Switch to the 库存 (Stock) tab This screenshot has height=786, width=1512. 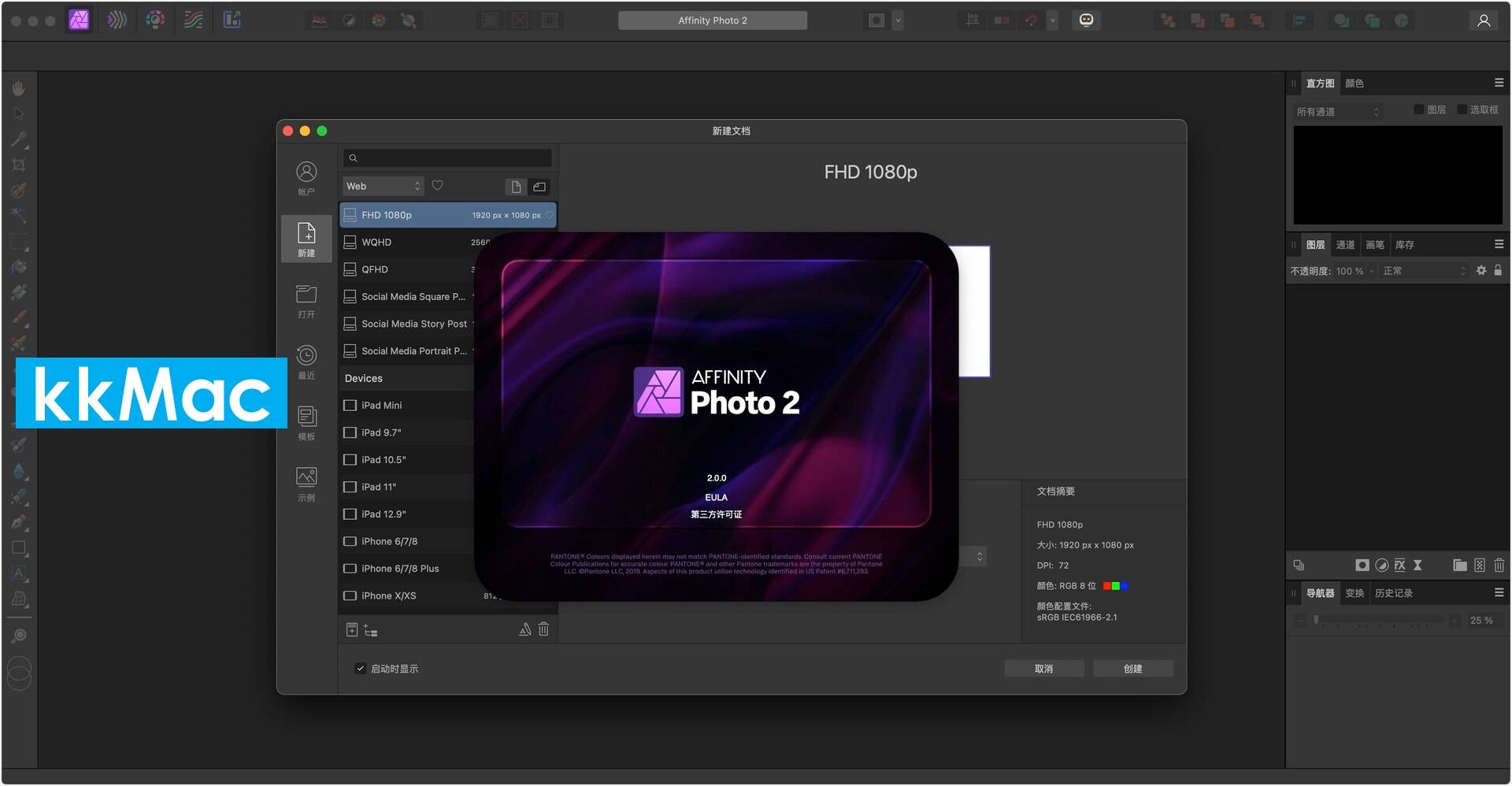1405,245
